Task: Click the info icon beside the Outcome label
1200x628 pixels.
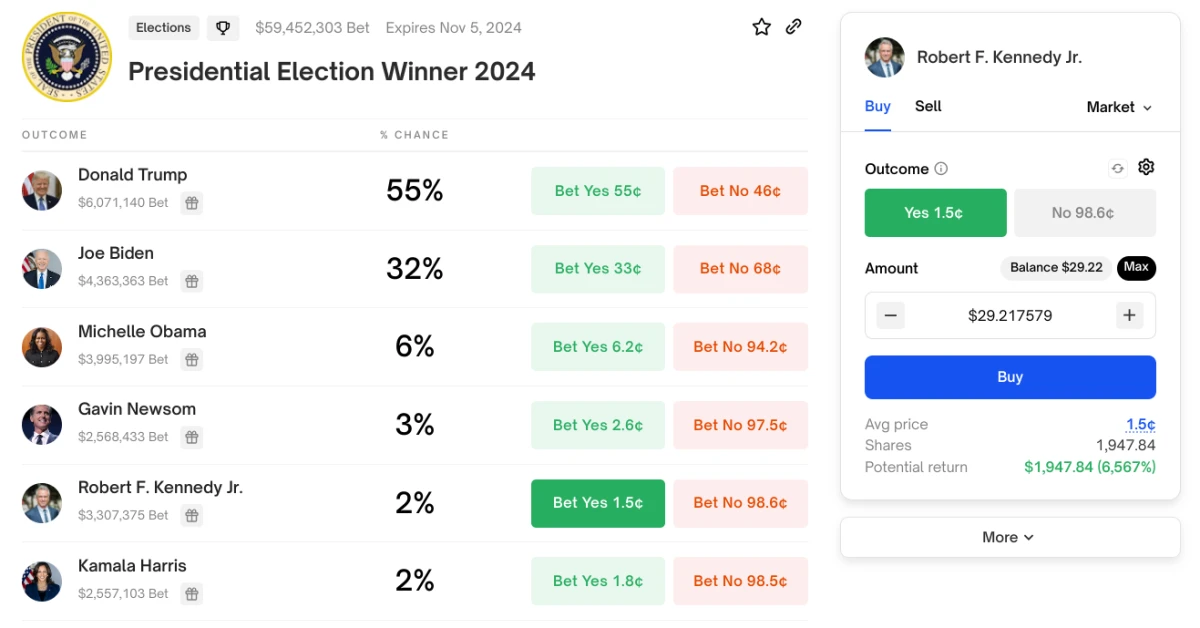Action: (941, 169)
